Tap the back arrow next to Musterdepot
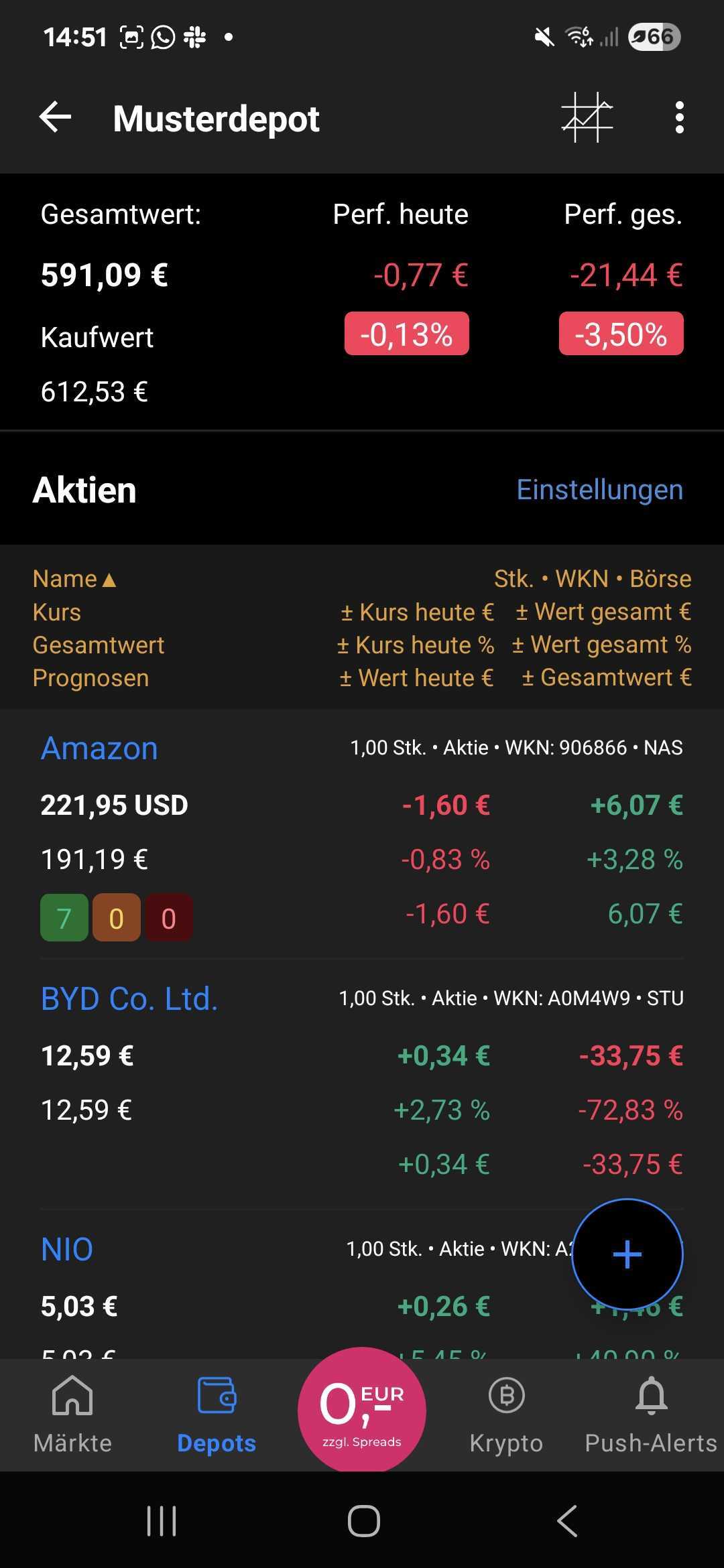 [x=56, y=118]
